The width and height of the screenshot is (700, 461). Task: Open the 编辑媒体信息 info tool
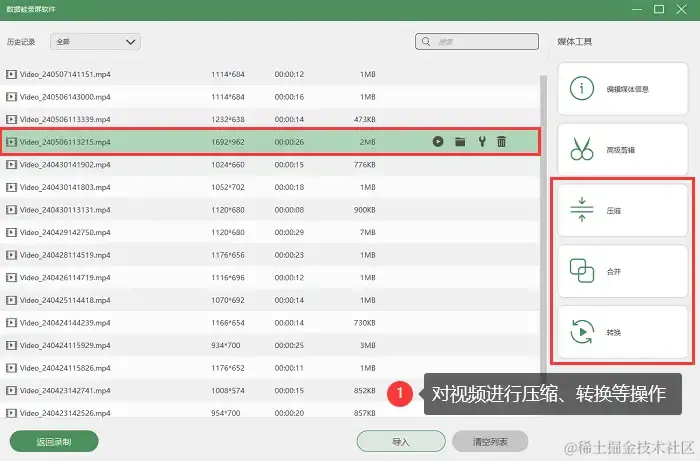623,89
